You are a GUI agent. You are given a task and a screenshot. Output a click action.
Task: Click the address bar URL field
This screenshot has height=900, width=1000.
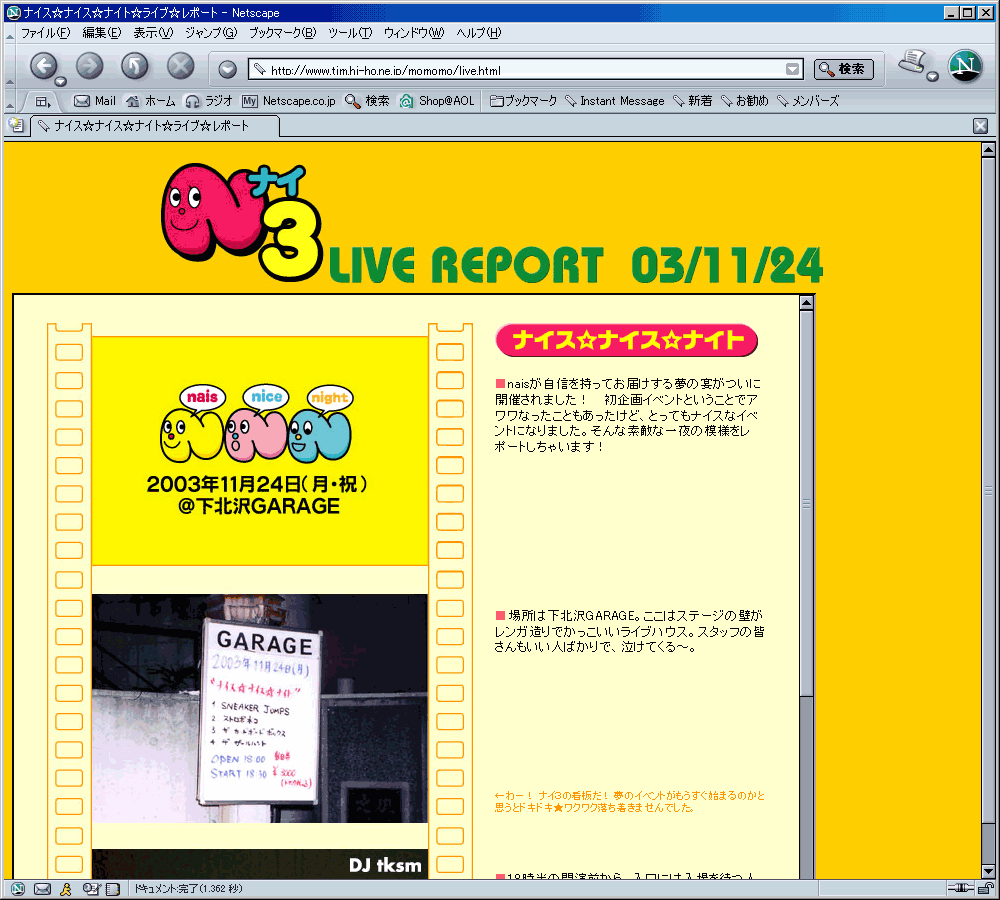527,70
